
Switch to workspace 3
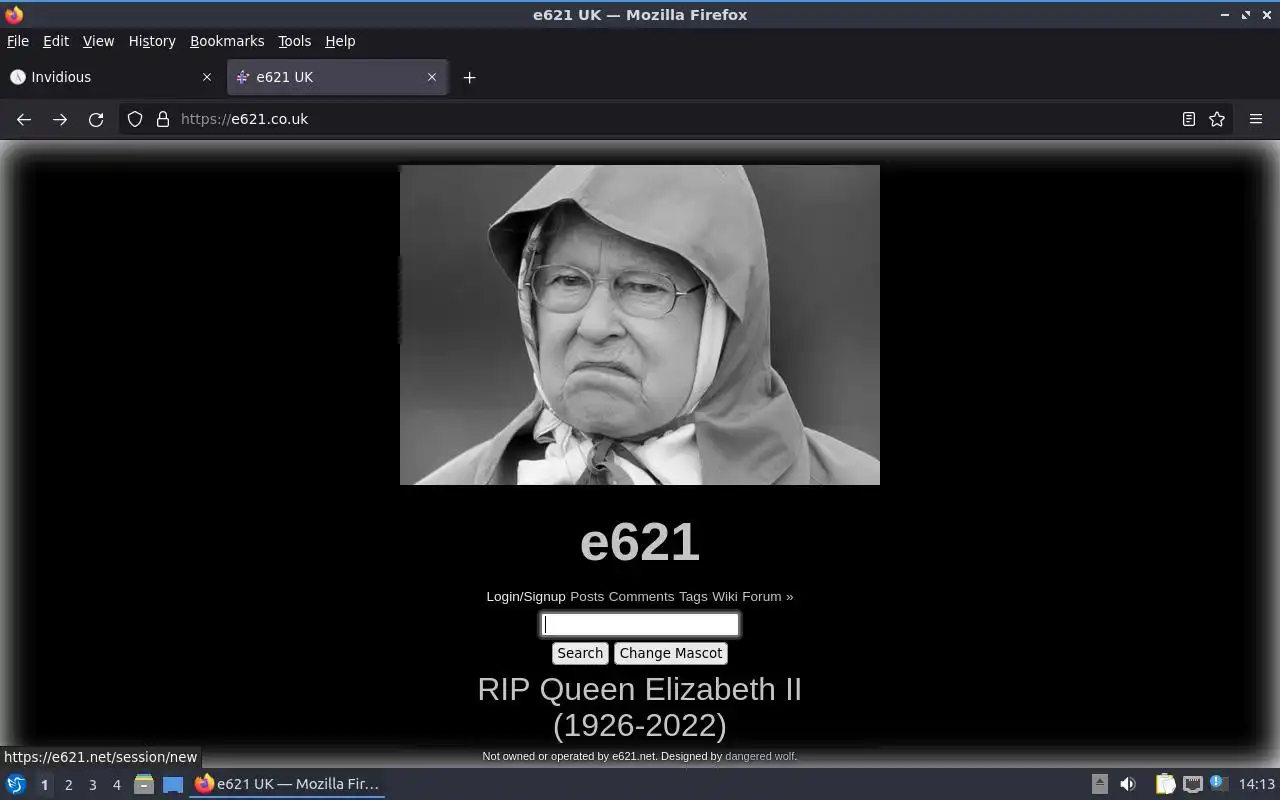coord(92,785)
